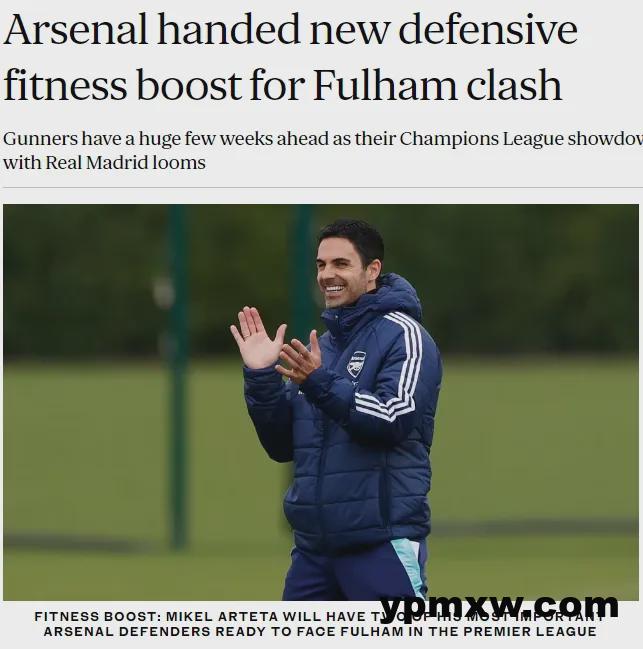Image resolution: width=643 pixels, height=649 pixels.
Task: Select the subheading starting with 'Gunners have'
Action: click(323, 150)
